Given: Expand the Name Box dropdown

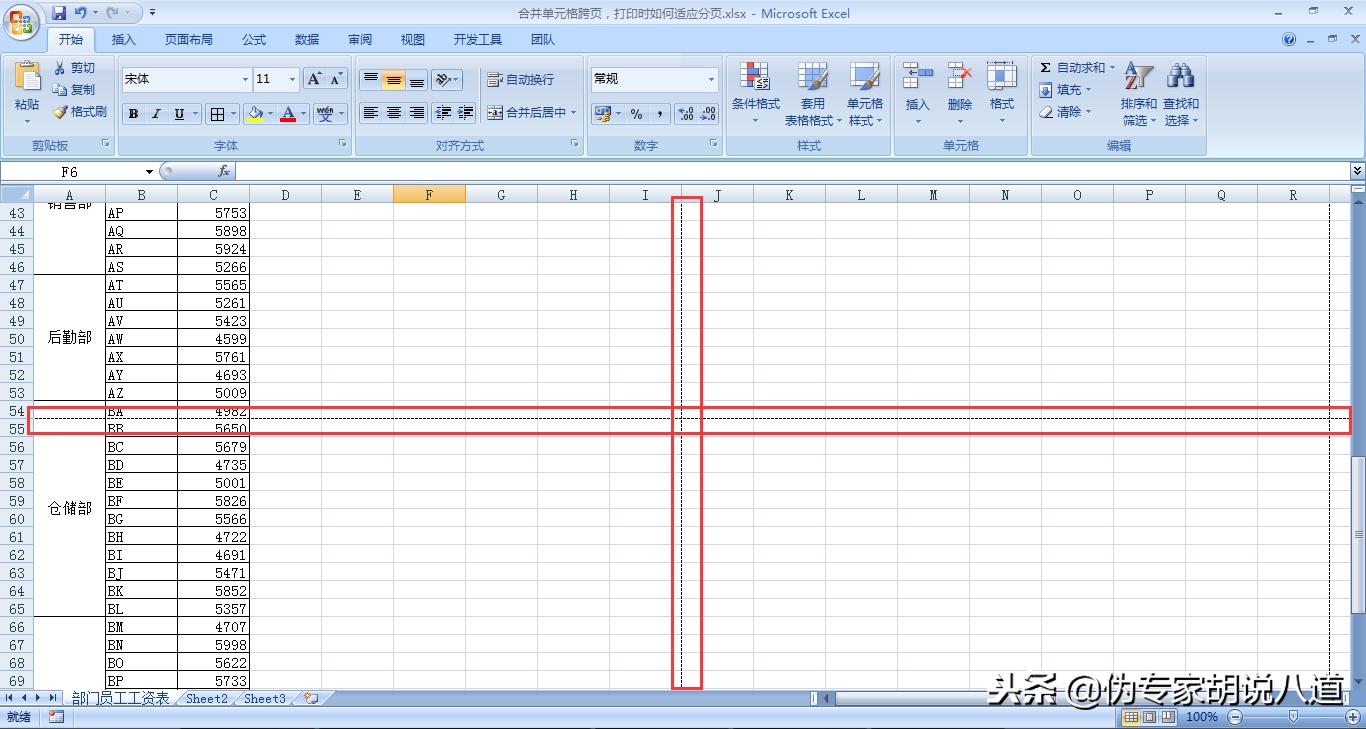Looking at the screenshot, I should [x=149, y=172].
